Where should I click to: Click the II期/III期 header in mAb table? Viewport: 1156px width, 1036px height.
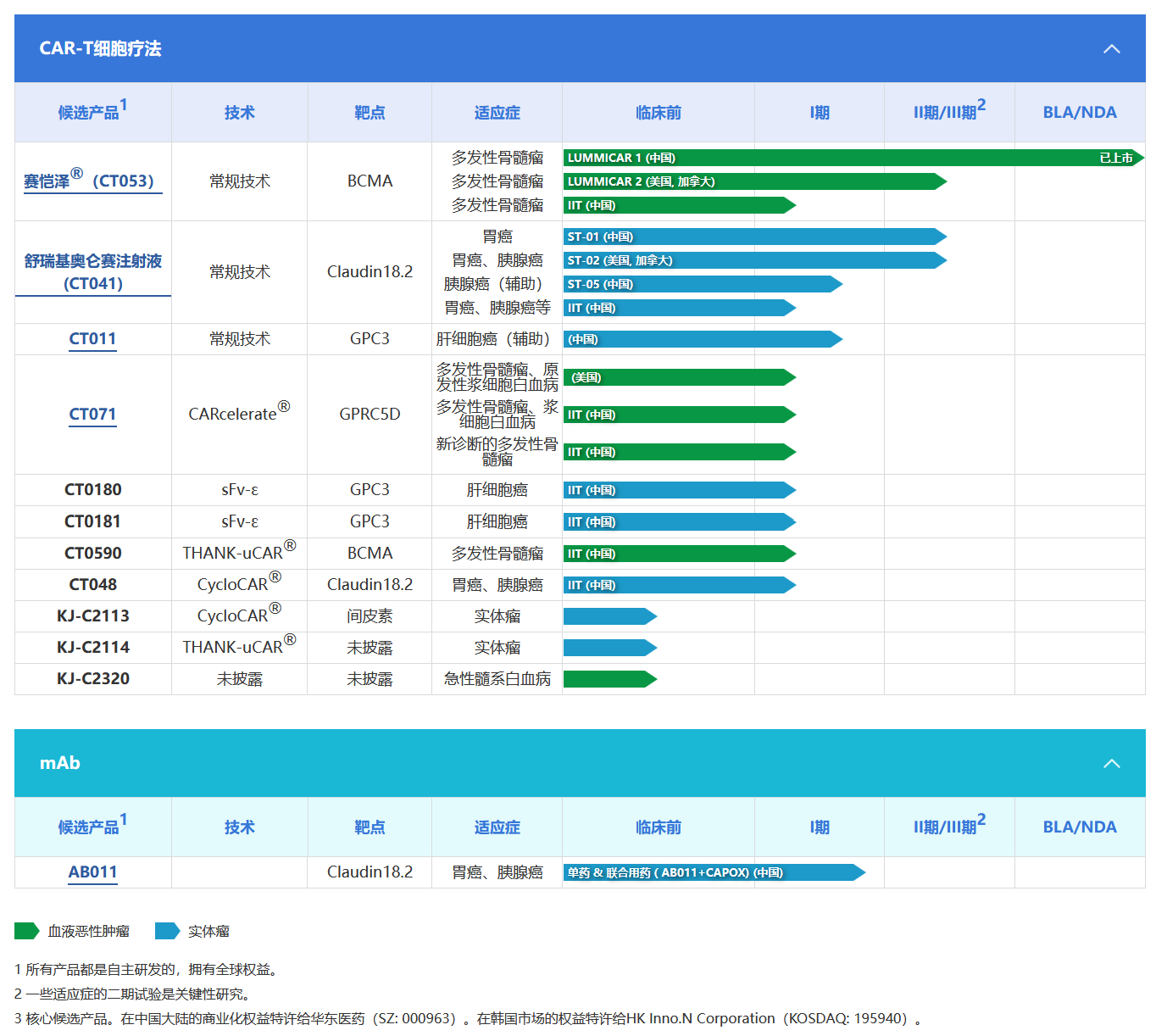[948, 827]
